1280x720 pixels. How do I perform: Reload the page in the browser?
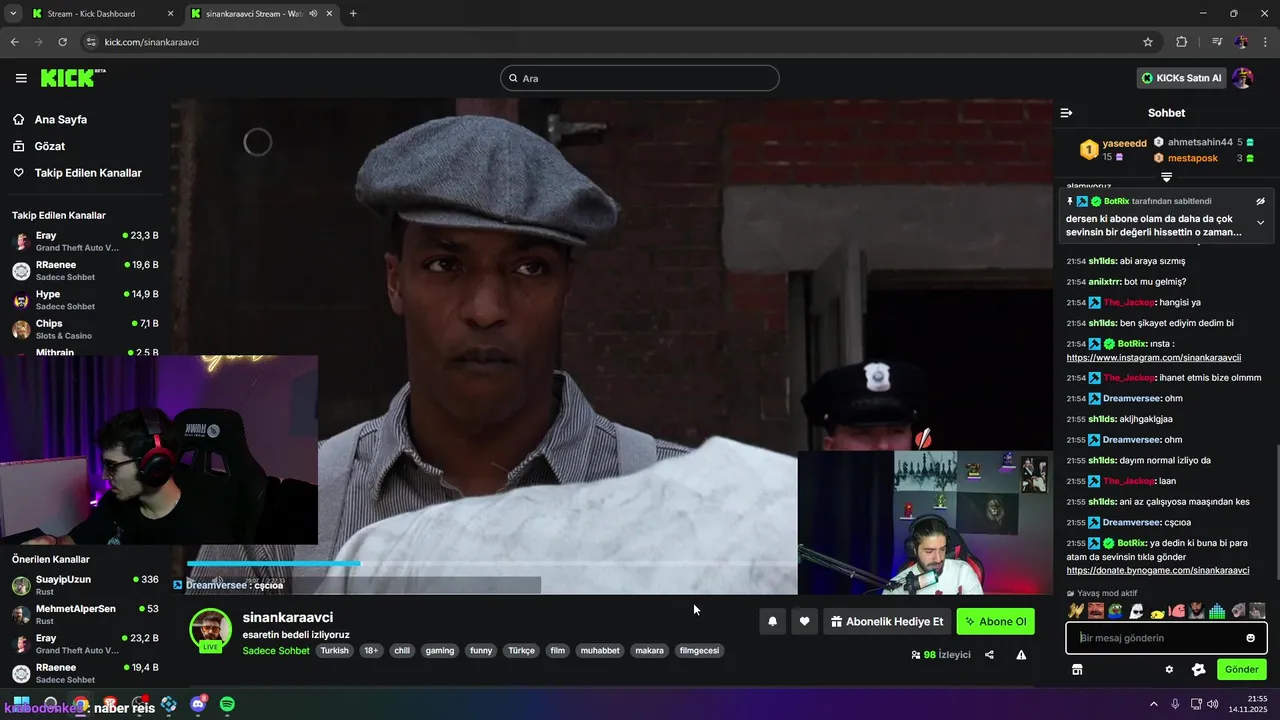63,42
